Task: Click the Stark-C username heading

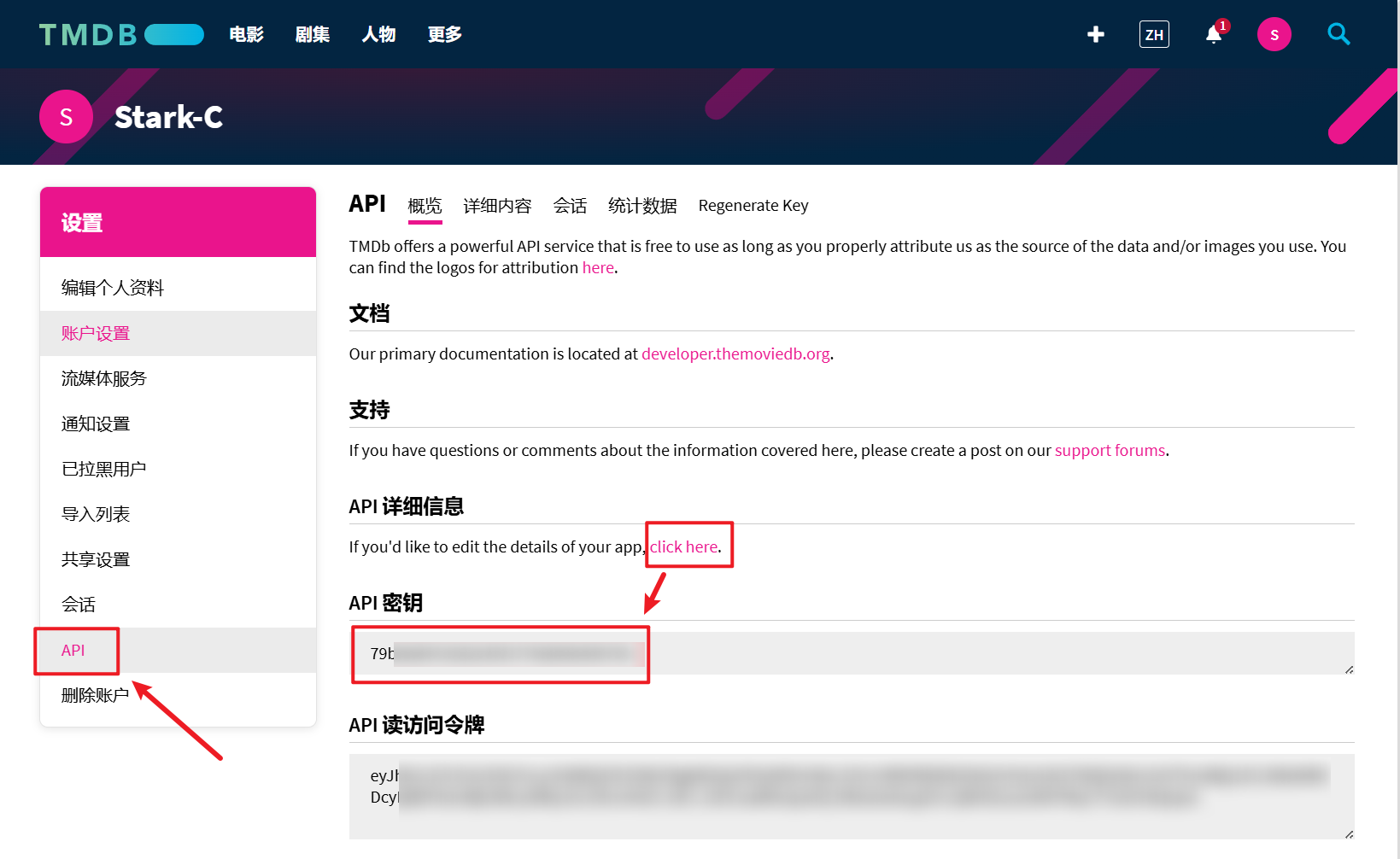Action: point(168,117)
